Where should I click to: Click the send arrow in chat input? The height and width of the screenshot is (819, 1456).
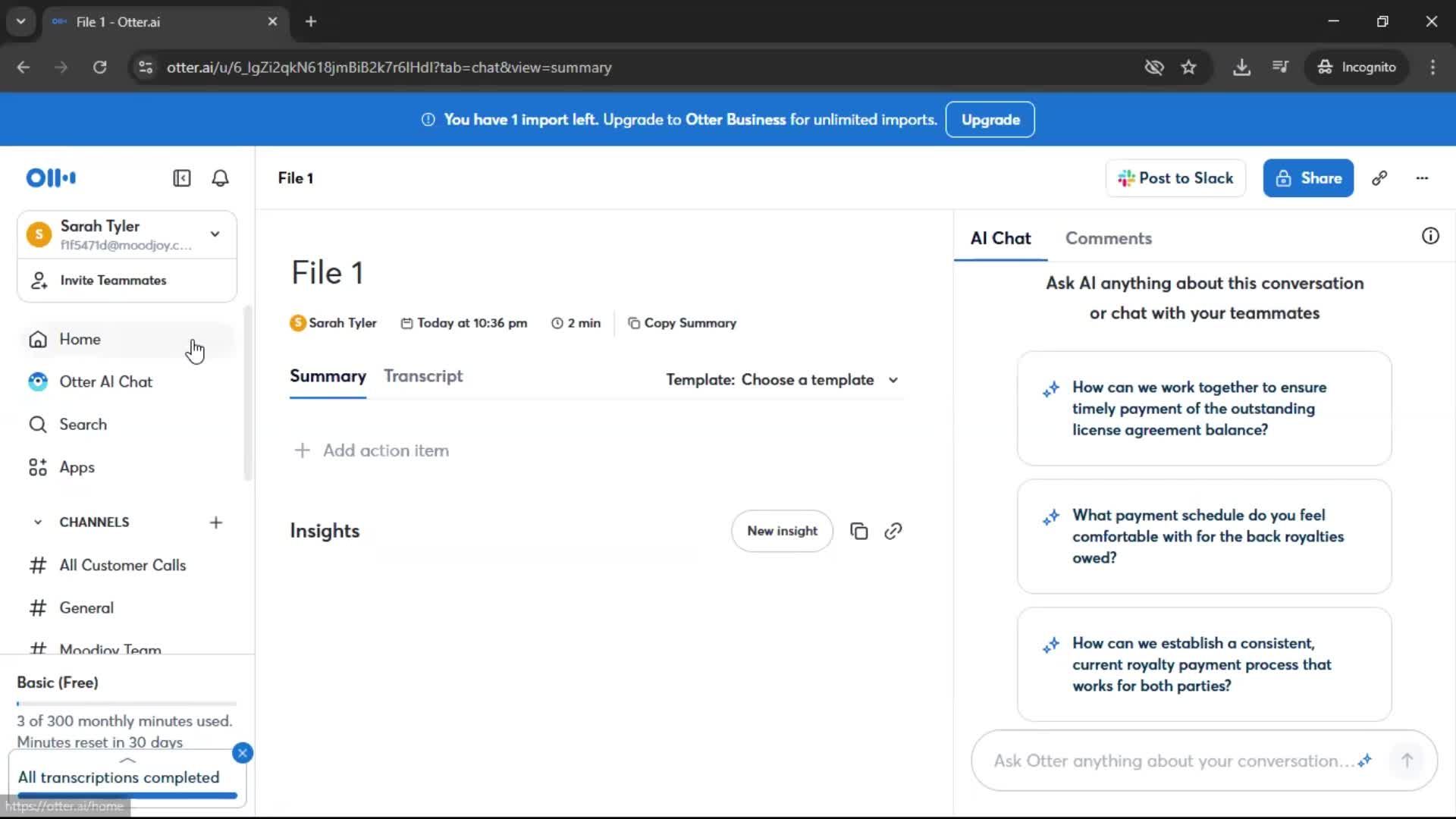tap(1407, 761)
